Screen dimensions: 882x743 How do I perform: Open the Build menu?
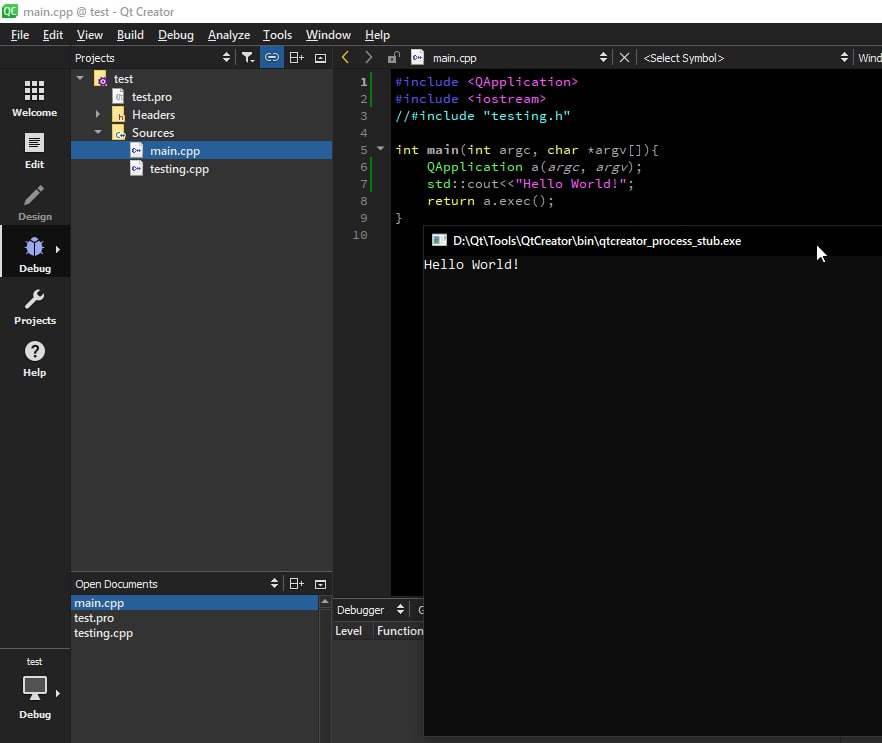[130, 35]
